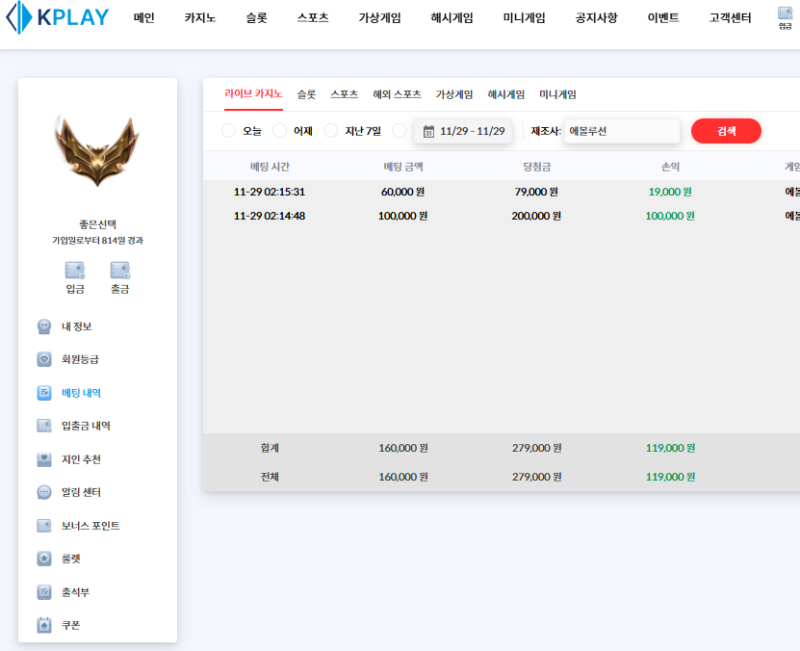Open the 룰렛 sidebar icon
The width and height of the screenshot is (800, 651).
[42, 558]
